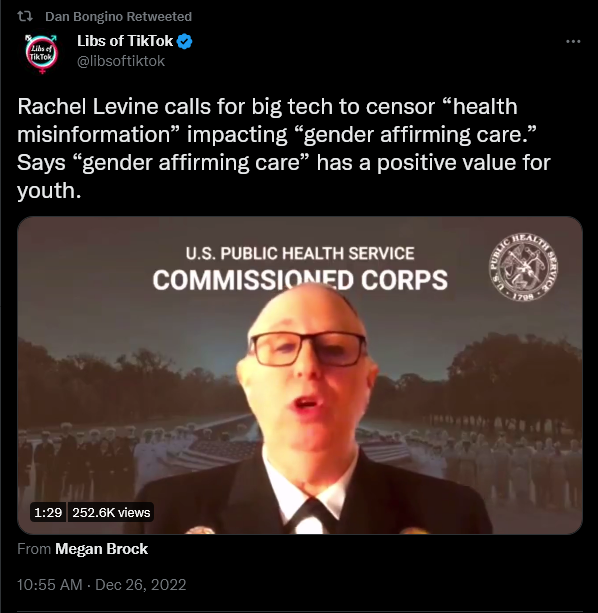This screenshot has height=613, width=598.
Task: Click the Libs of TikTok display name
Action: pyautogui.click(x=125, y=41)
